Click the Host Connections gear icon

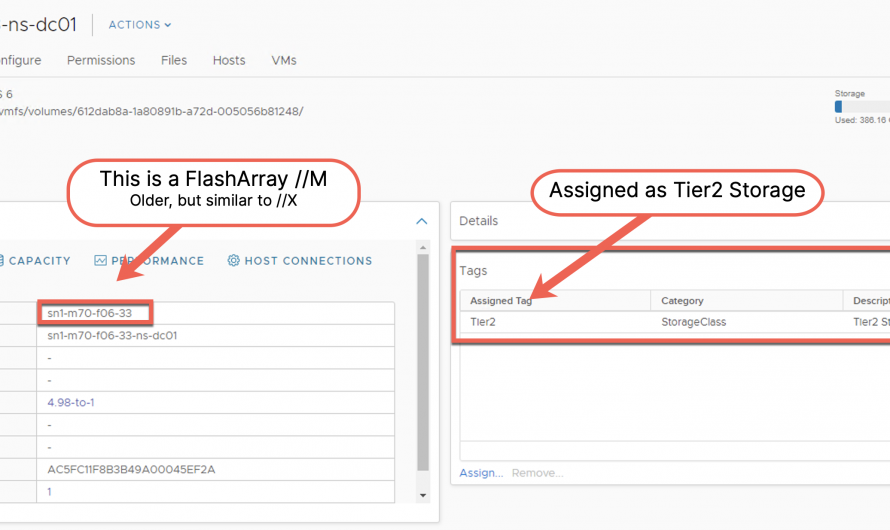233,261
